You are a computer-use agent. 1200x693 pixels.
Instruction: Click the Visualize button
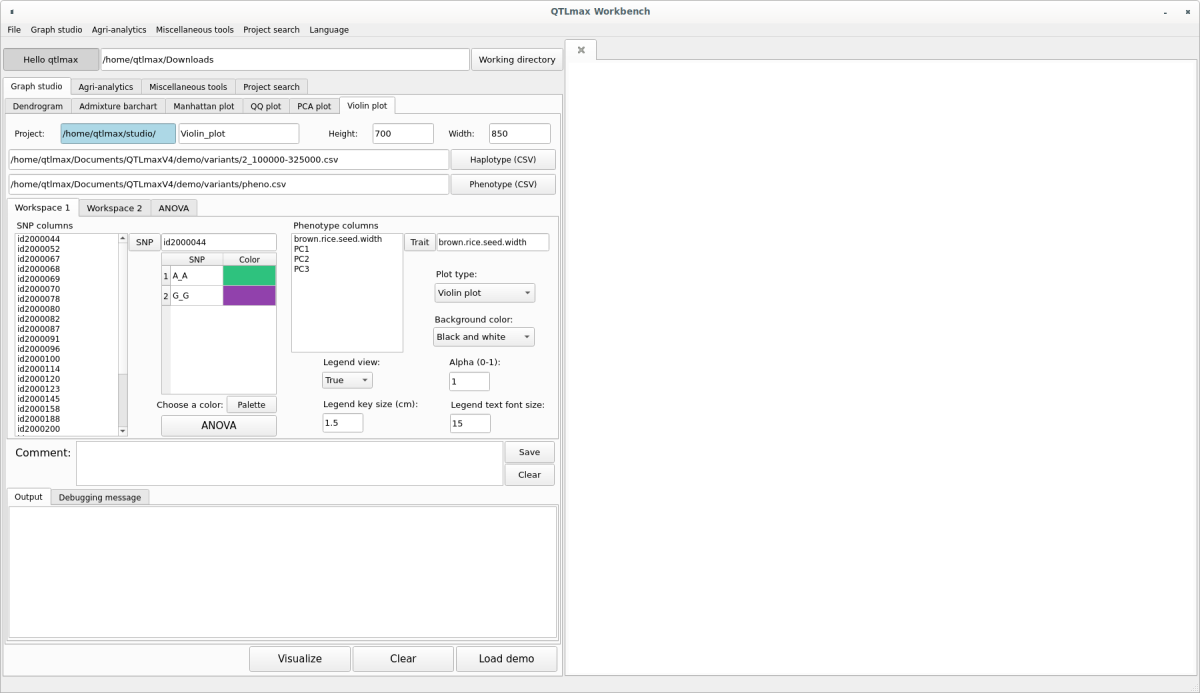coord(300,659)
